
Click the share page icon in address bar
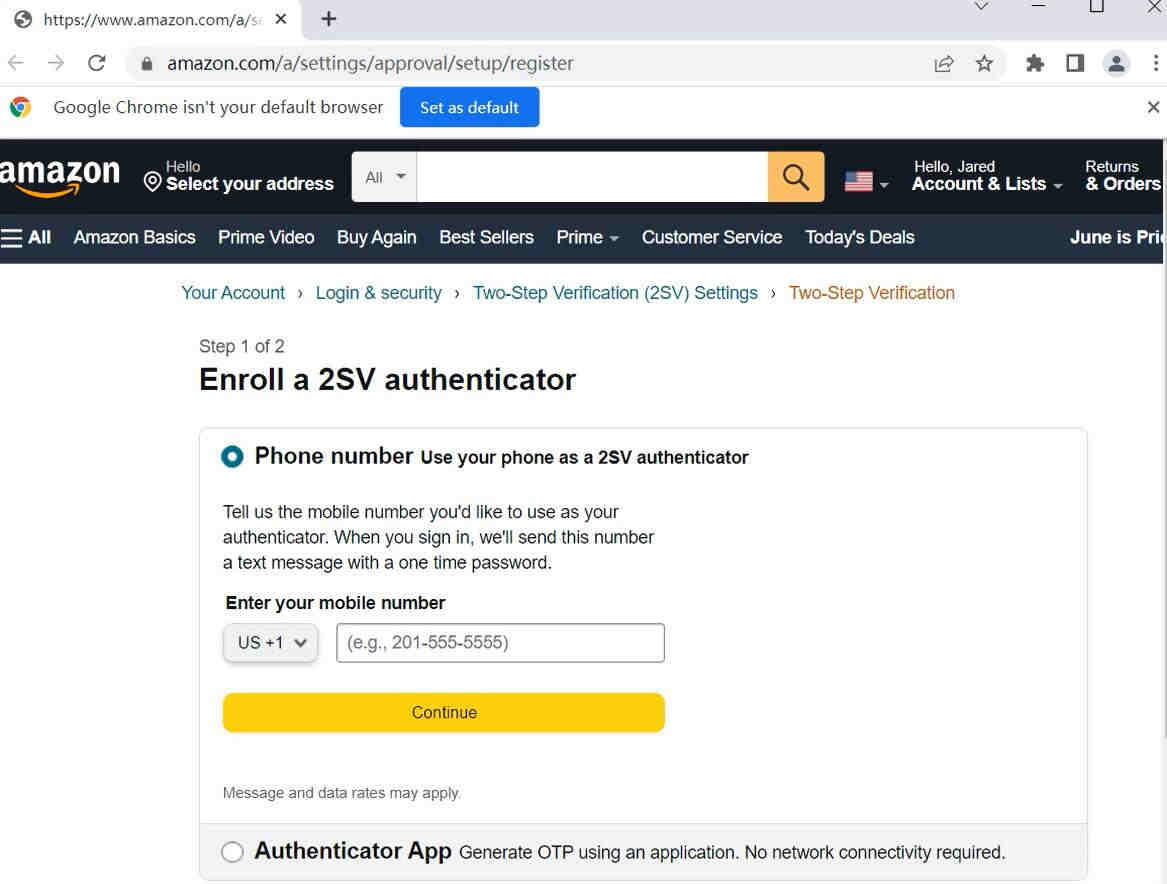(x=943, y=63)
